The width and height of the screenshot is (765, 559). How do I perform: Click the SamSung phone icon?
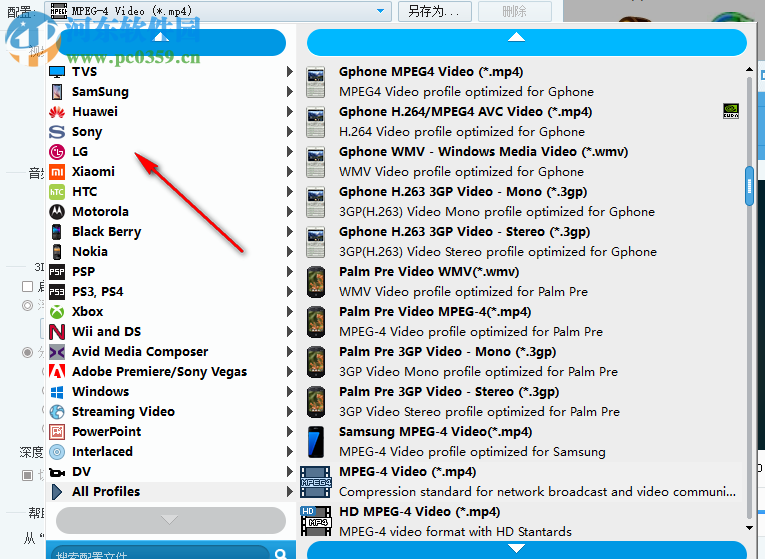point(57,92)
